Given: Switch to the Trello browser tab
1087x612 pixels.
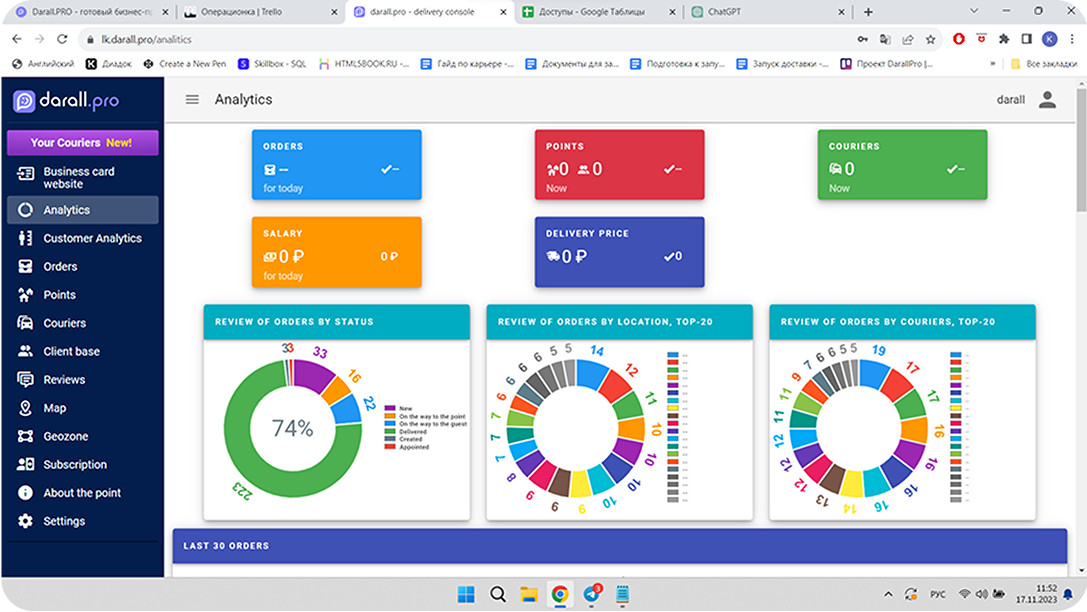Looking at the screenshot, I should coord(260,12).
